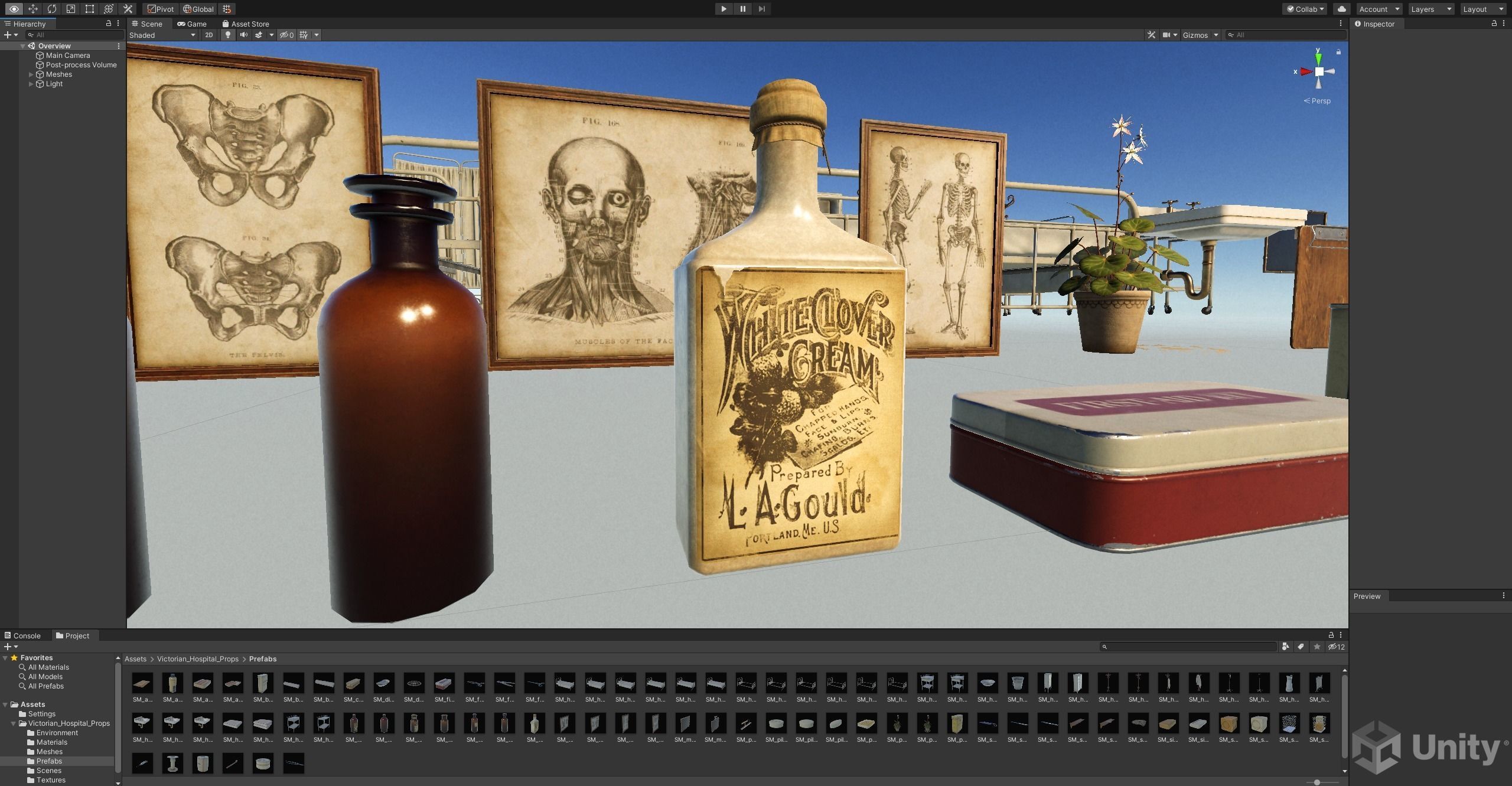Adjust the thumbnail size slider
This screenshot has height=786, width=1512.
click(x=1317, y=782)
